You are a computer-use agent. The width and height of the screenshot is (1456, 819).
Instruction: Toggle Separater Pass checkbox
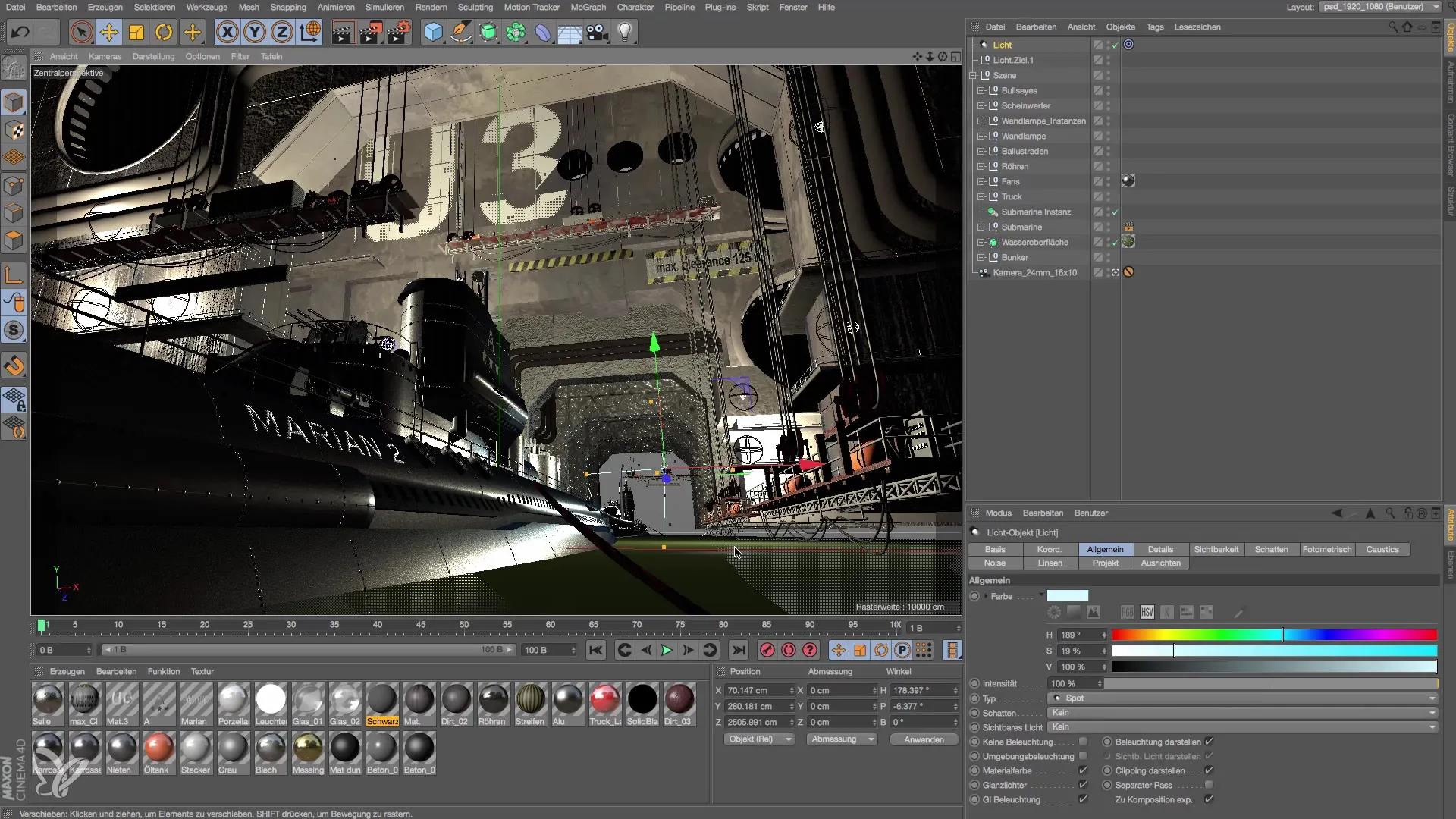(x=1209, y=785)
